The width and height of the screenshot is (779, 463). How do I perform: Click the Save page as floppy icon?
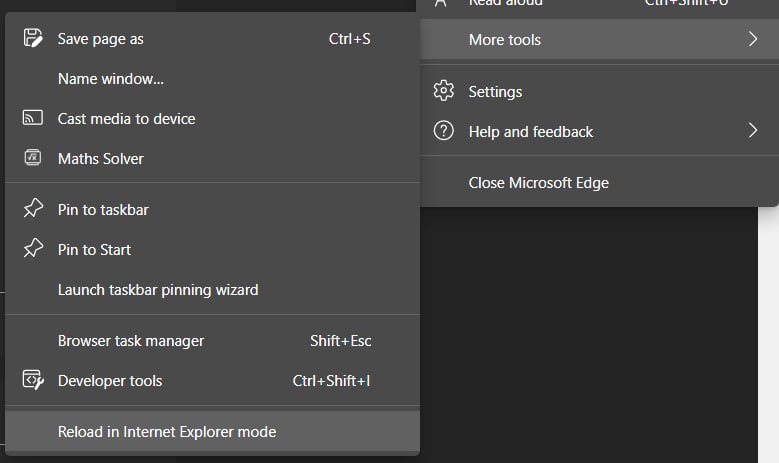33,38
